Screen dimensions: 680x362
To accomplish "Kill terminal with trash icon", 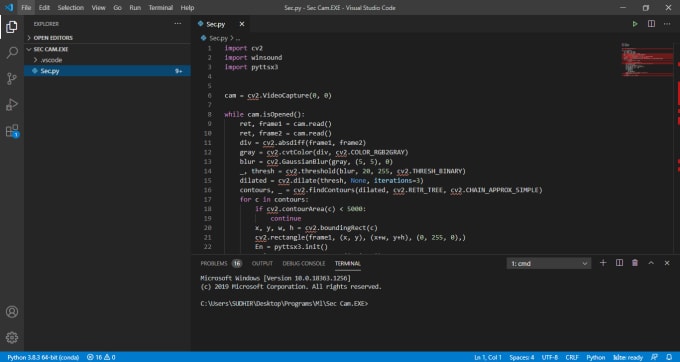I will (635, 263).
